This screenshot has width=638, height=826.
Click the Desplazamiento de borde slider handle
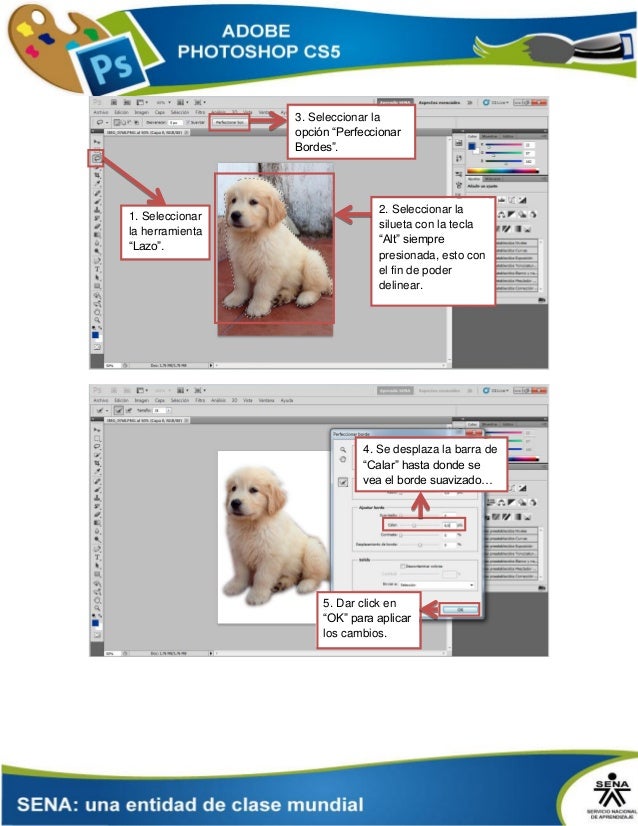pyautogui.click(x=420, y=545)
